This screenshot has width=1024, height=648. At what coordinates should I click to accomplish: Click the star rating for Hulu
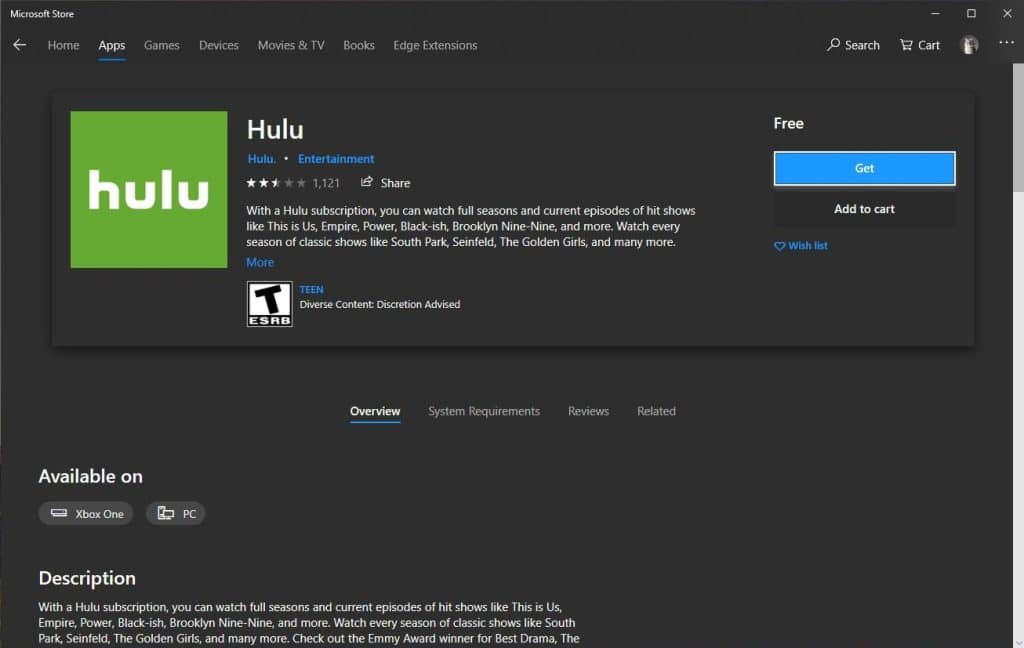(276, 183)
